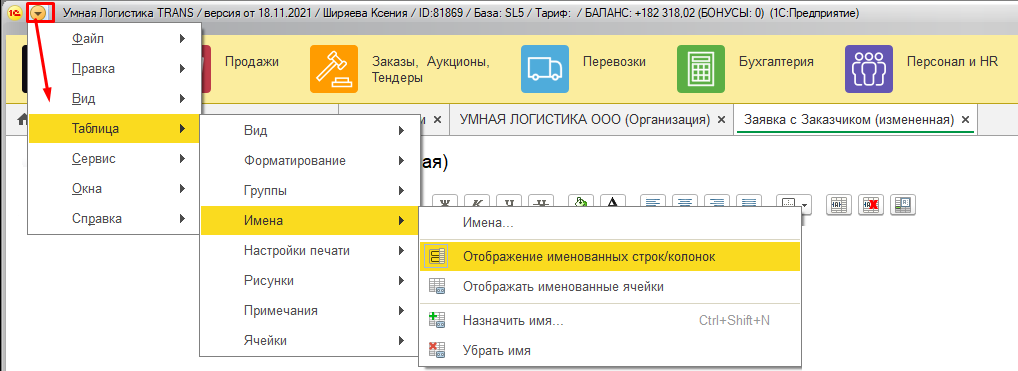Click the show named cells toolbar icon
This screenshot has height=371, width=1018.
(x=902, y=204)
